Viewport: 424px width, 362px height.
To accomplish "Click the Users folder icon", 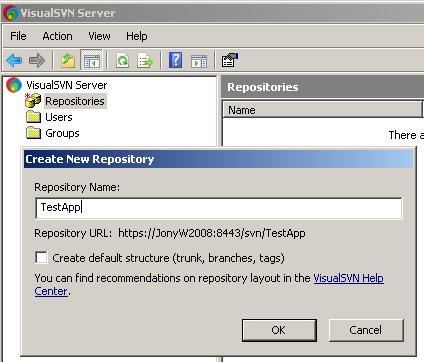I will (33, 117).
